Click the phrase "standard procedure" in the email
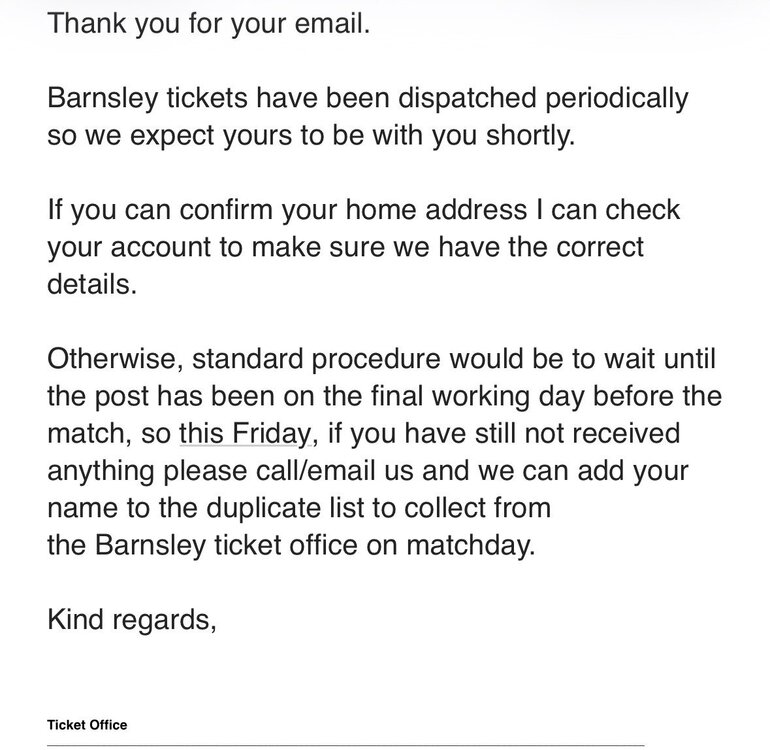 pos(316,359)
